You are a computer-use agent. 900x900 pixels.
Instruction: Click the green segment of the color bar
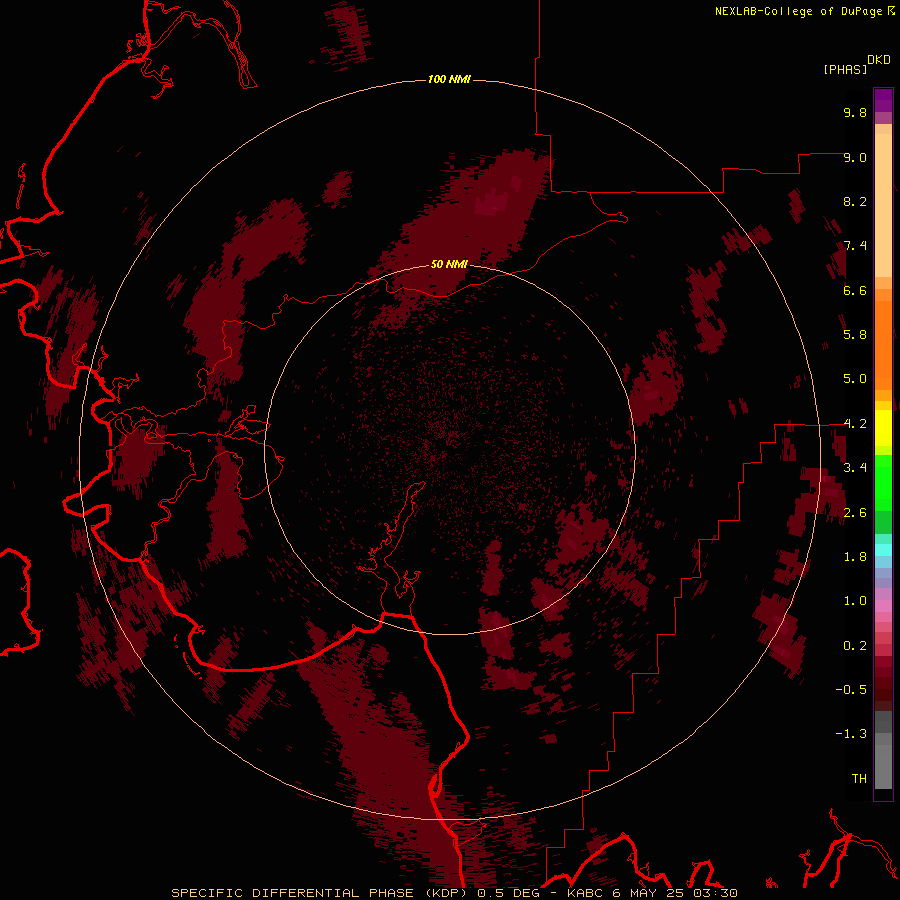pos(883,488)
